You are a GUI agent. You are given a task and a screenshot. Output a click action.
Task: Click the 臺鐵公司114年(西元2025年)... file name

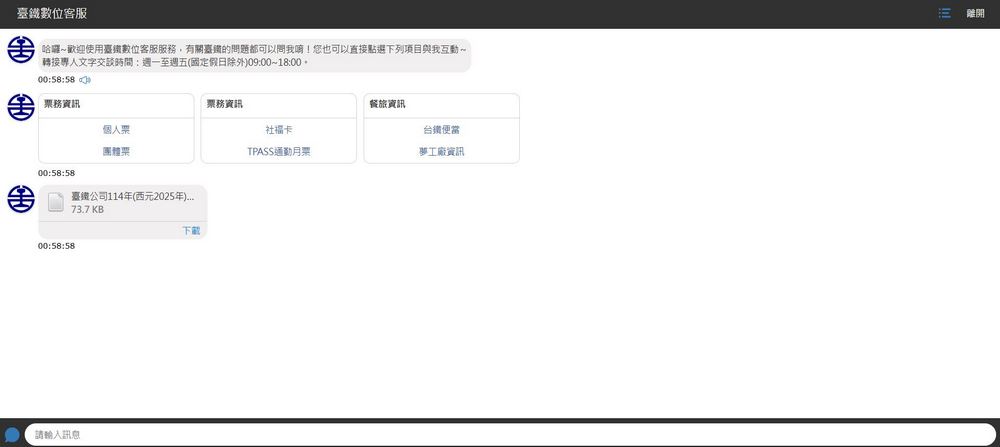pyautogui.click(x=133, y=196)
